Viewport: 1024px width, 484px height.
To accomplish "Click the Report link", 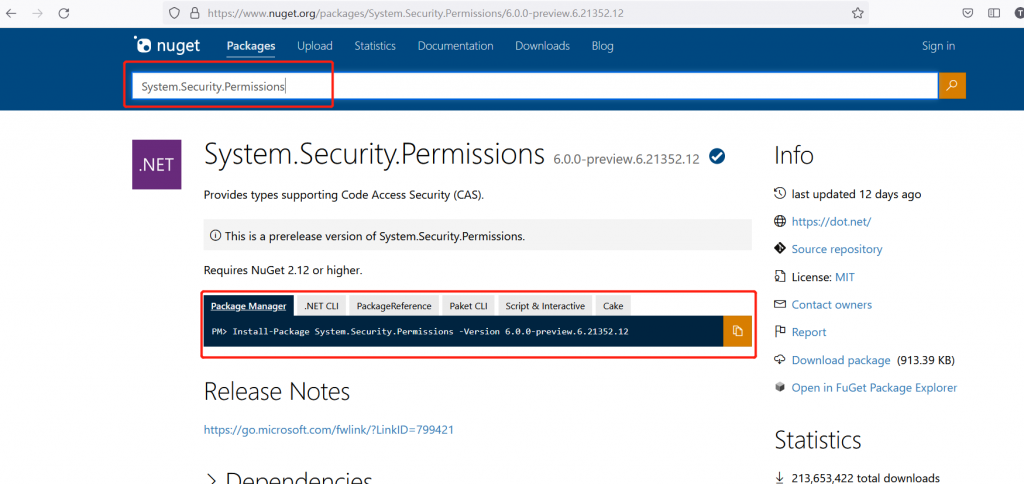I will tap(808, 332).
